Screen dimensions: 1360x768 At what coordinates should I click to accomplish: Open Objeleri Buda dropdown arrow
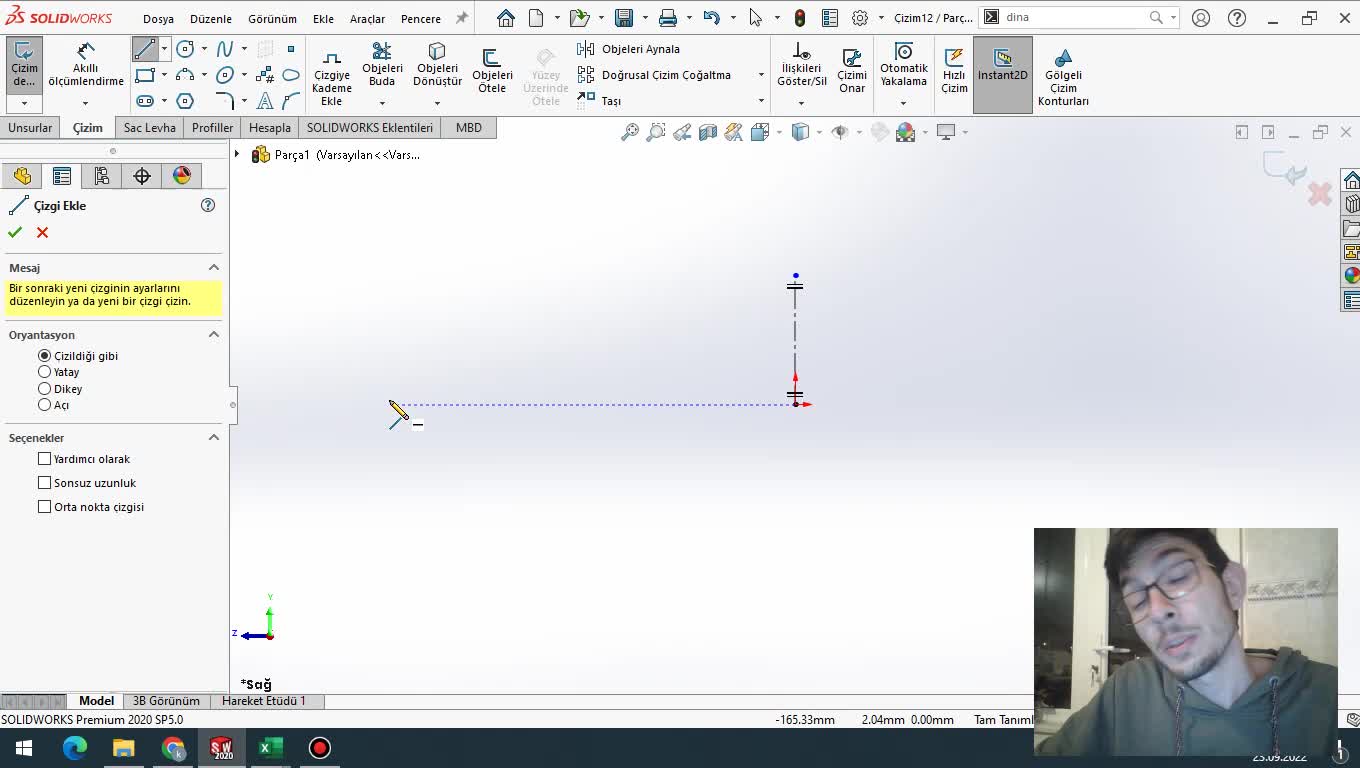382,103
